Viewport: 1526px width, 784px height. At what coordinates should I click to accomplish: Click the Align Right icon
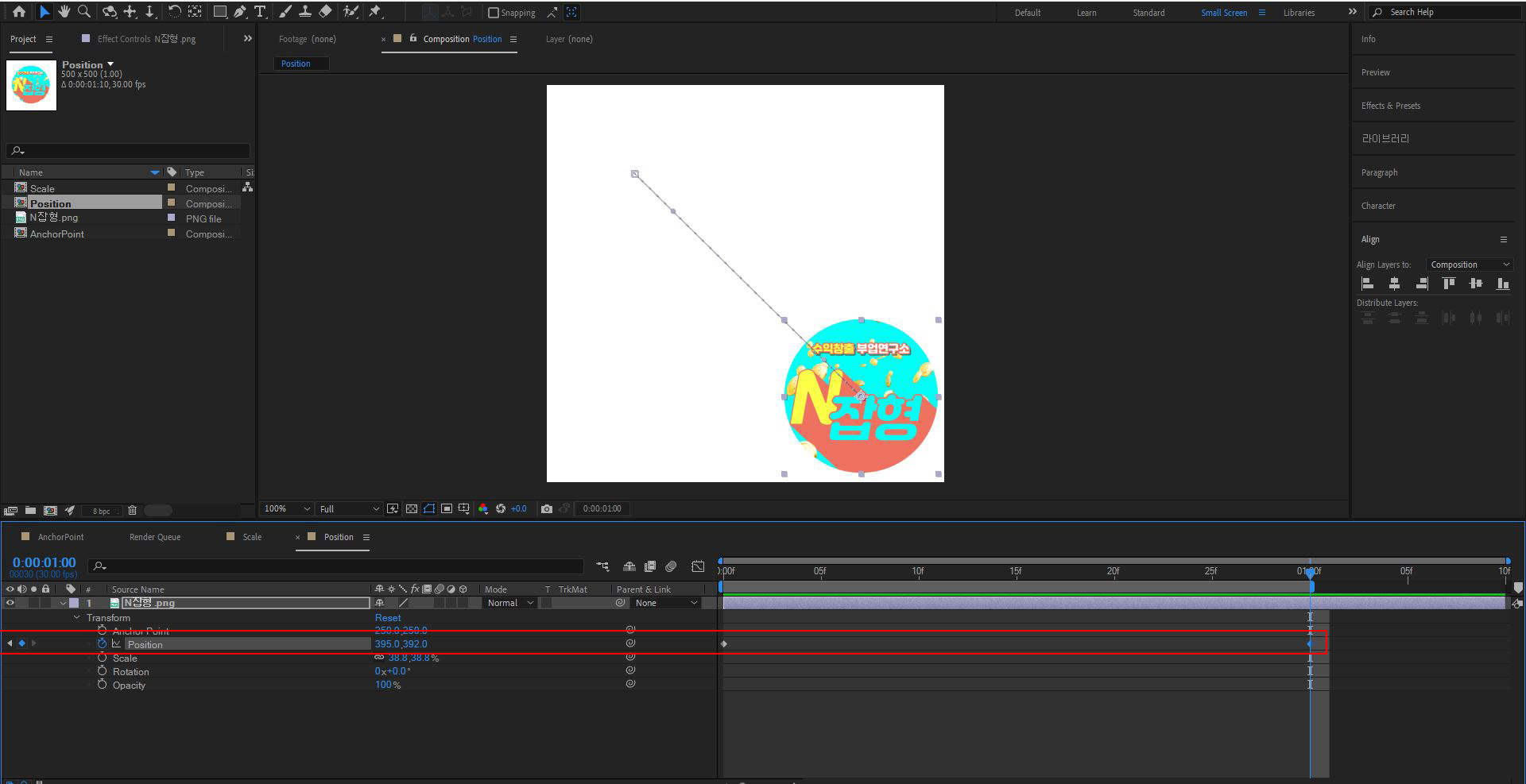(1422, 284)
